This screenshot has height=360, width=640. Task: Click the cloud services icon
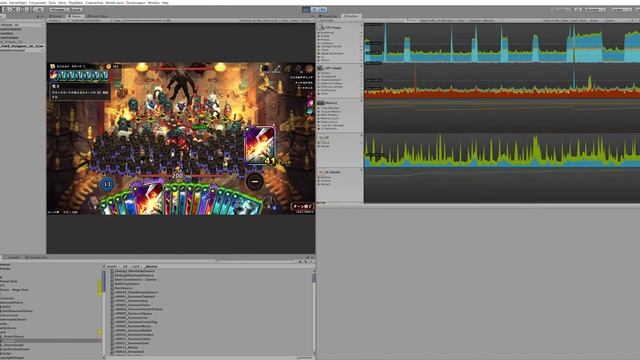[x=578, y=9]
